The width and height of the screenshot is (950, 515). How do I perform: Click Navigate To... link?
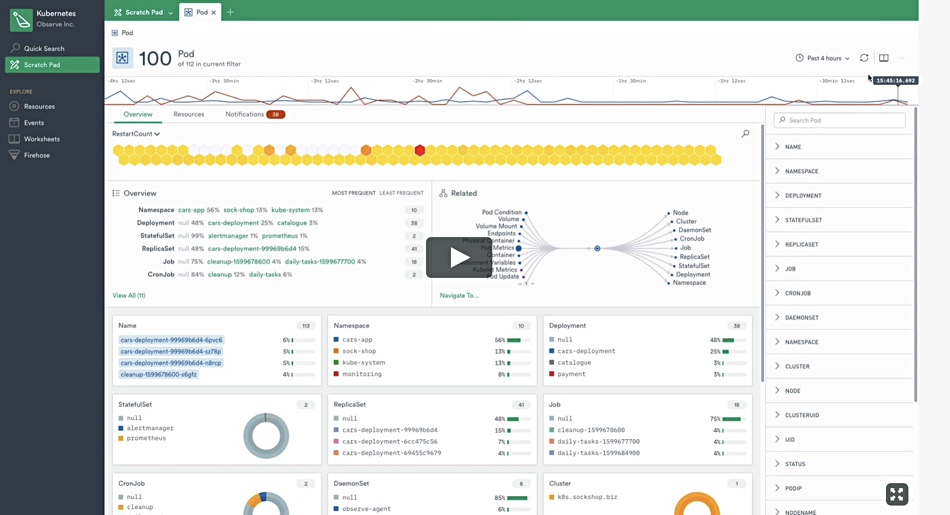pos(459,296)
